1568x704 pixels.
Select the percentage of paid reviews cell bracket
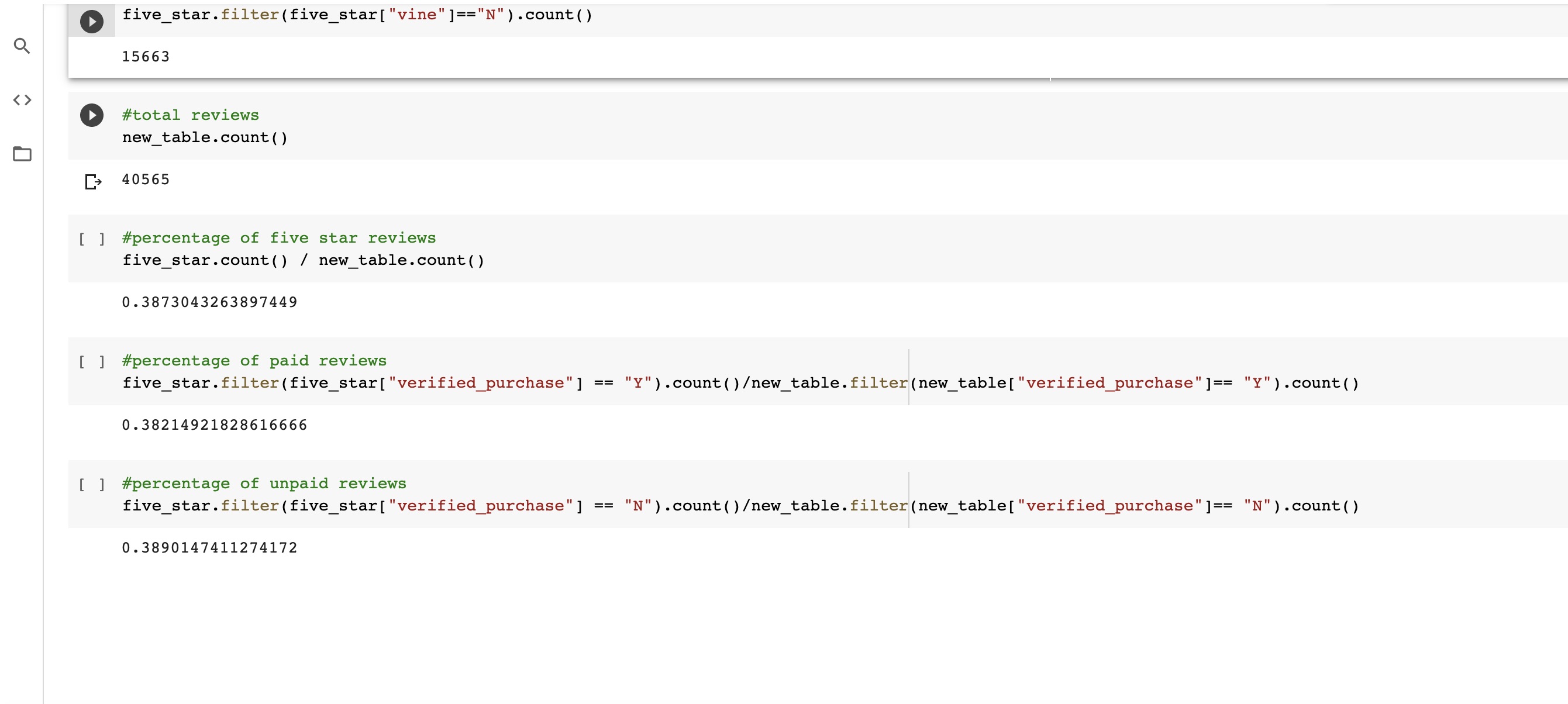92,361
